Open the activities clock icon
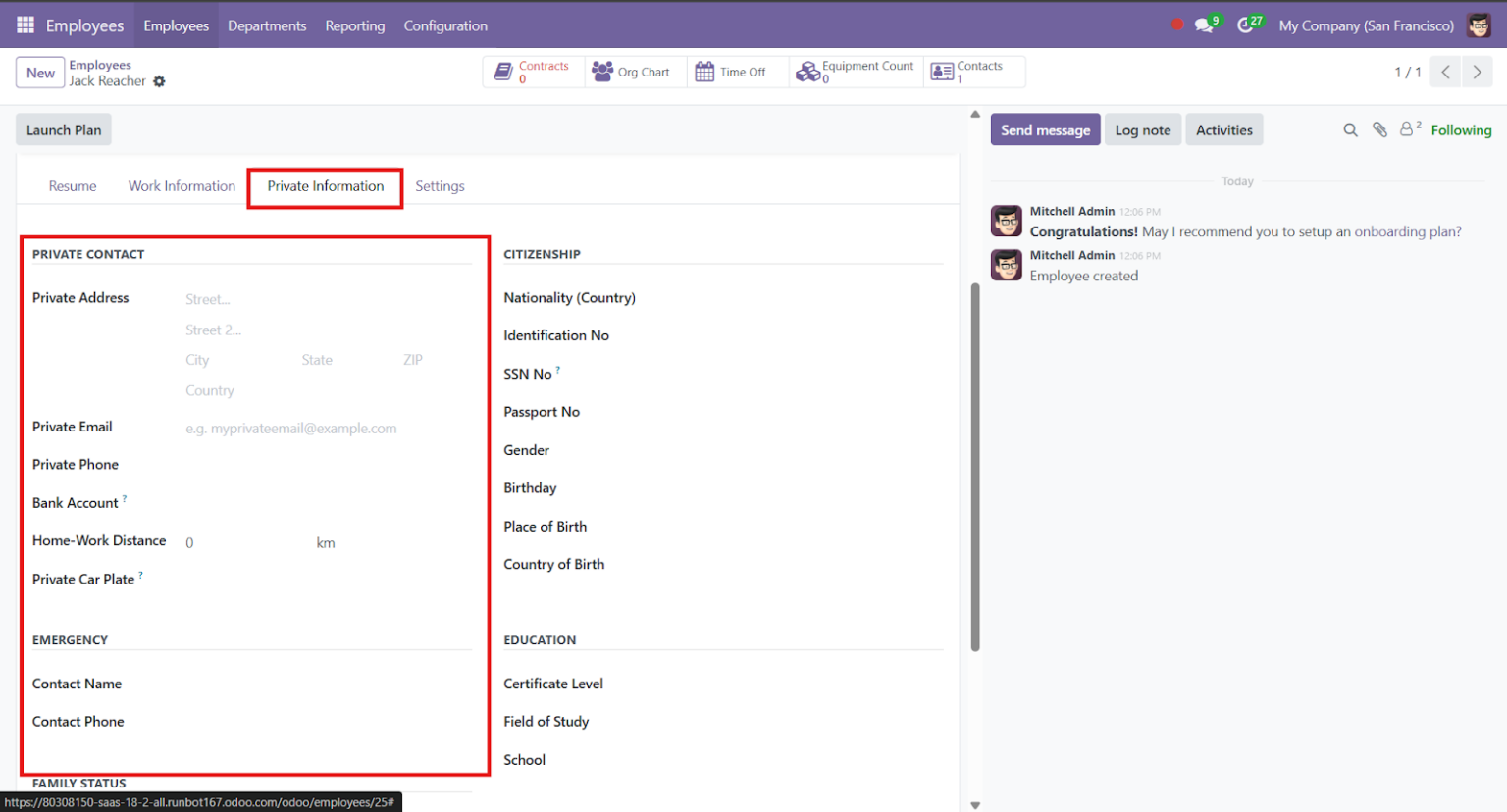 (x=1242, y=25)
